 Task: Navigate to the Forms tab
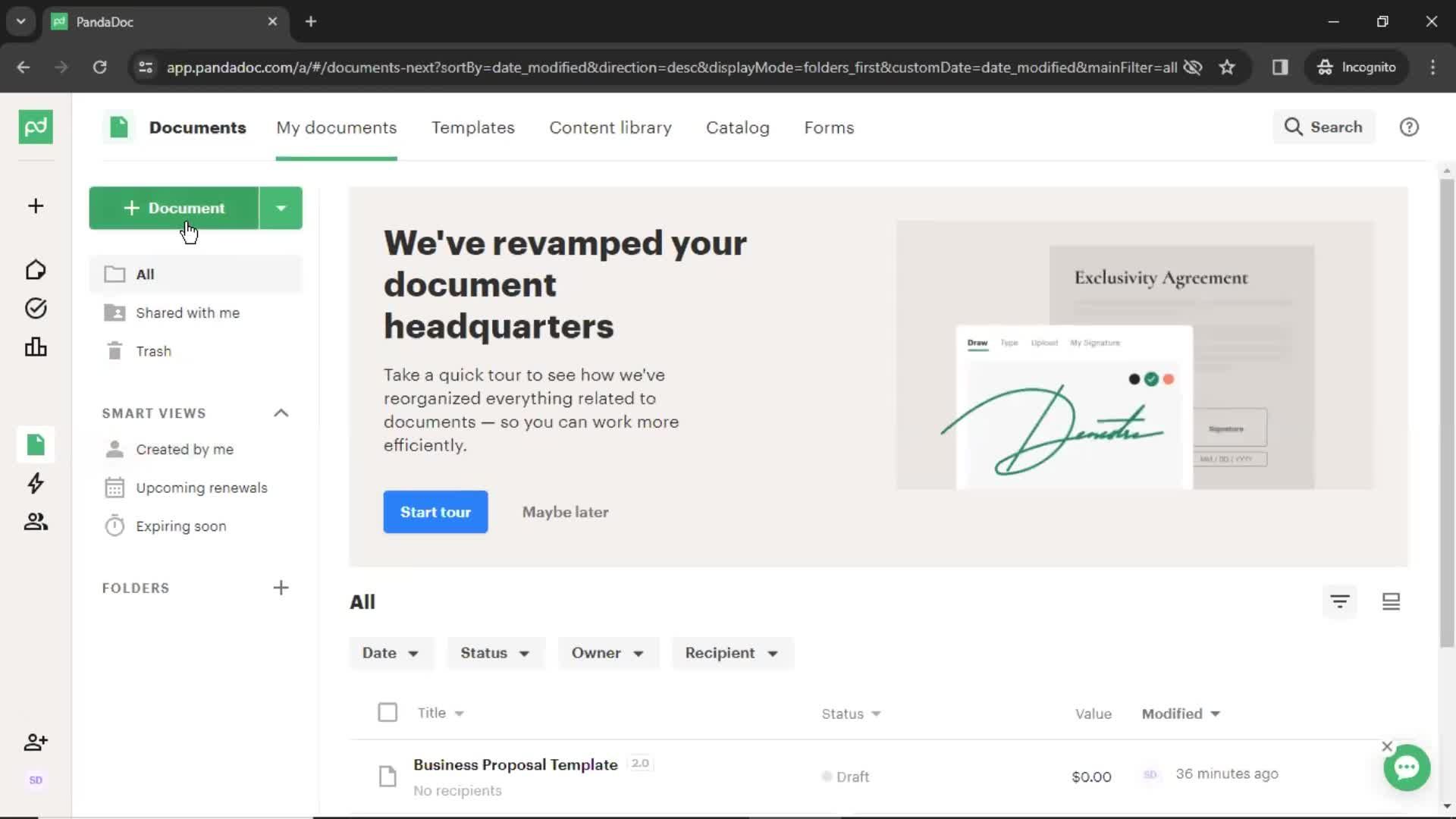coord(829,128)
